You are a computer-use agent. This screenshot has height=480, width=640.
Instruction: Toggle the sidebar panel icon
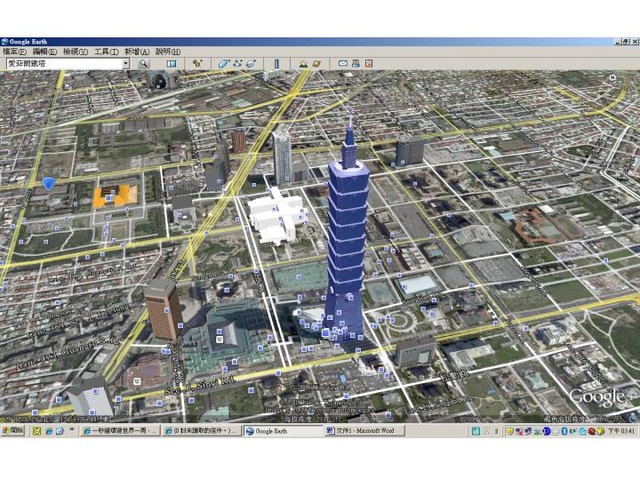click(x=171, y=64)
